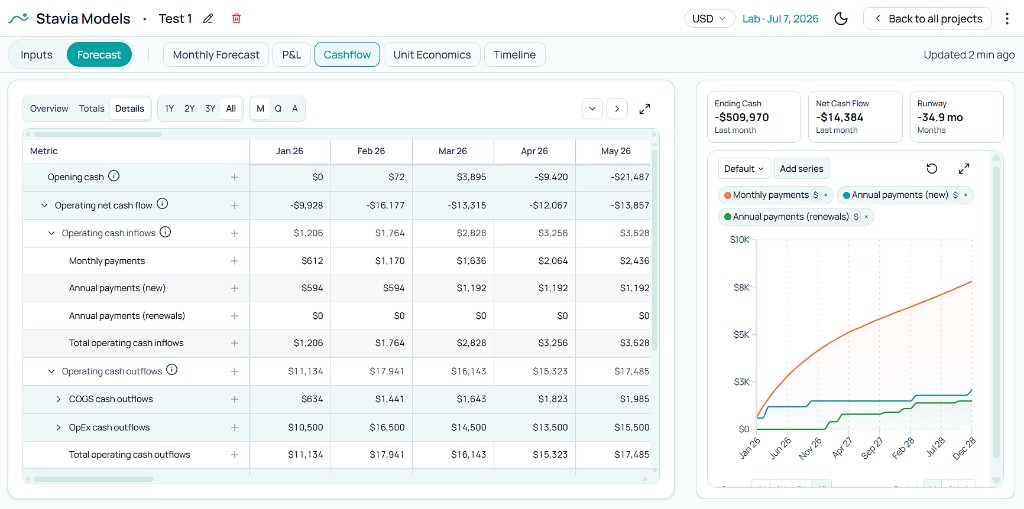
Task: Click plus icon for Monthly payments row
Action: pyautogui.click(x=234, y=261)
